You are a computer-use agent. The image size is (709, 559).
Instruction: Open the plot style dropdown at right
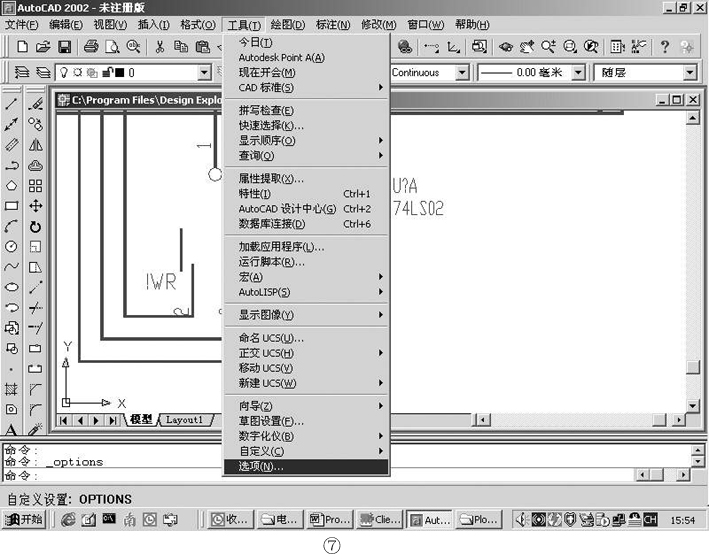(689, 72)
